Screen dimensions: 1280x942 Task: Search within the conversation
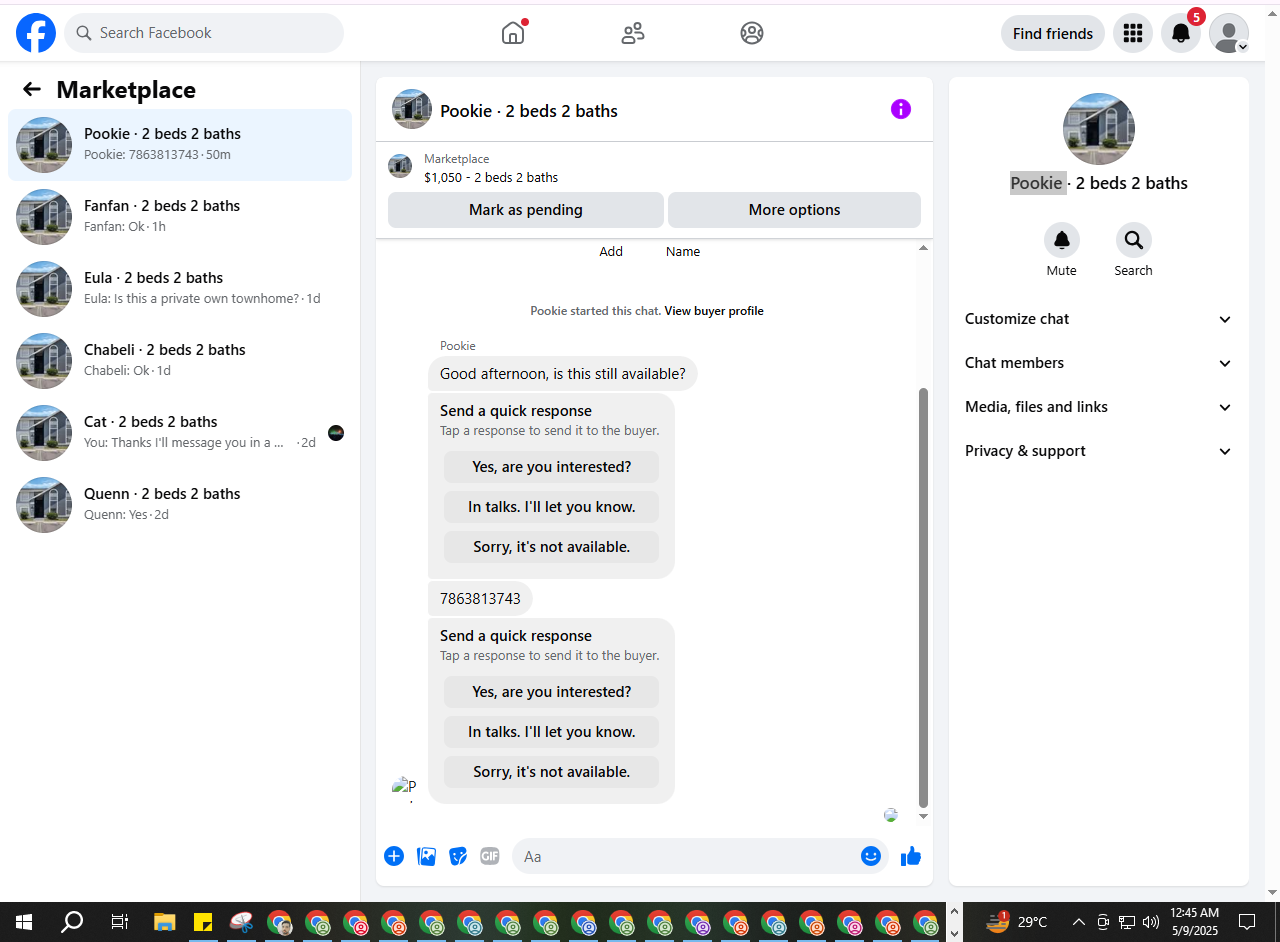point(1134,240)
